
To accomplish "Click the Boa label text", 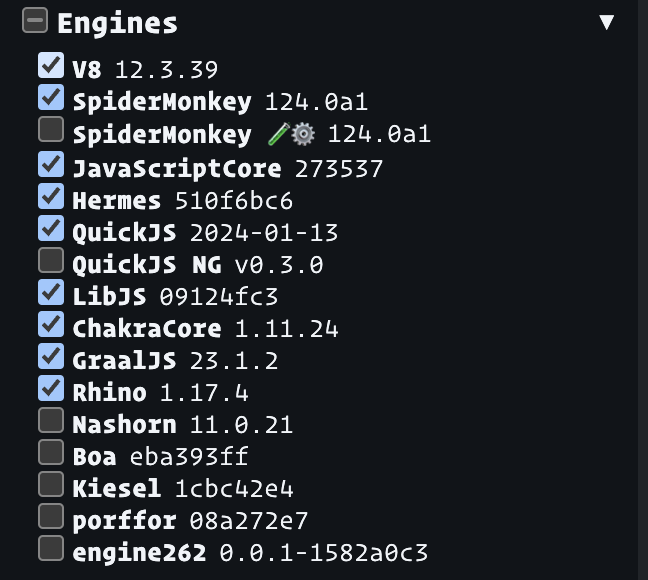I will (x=94, y=457).
